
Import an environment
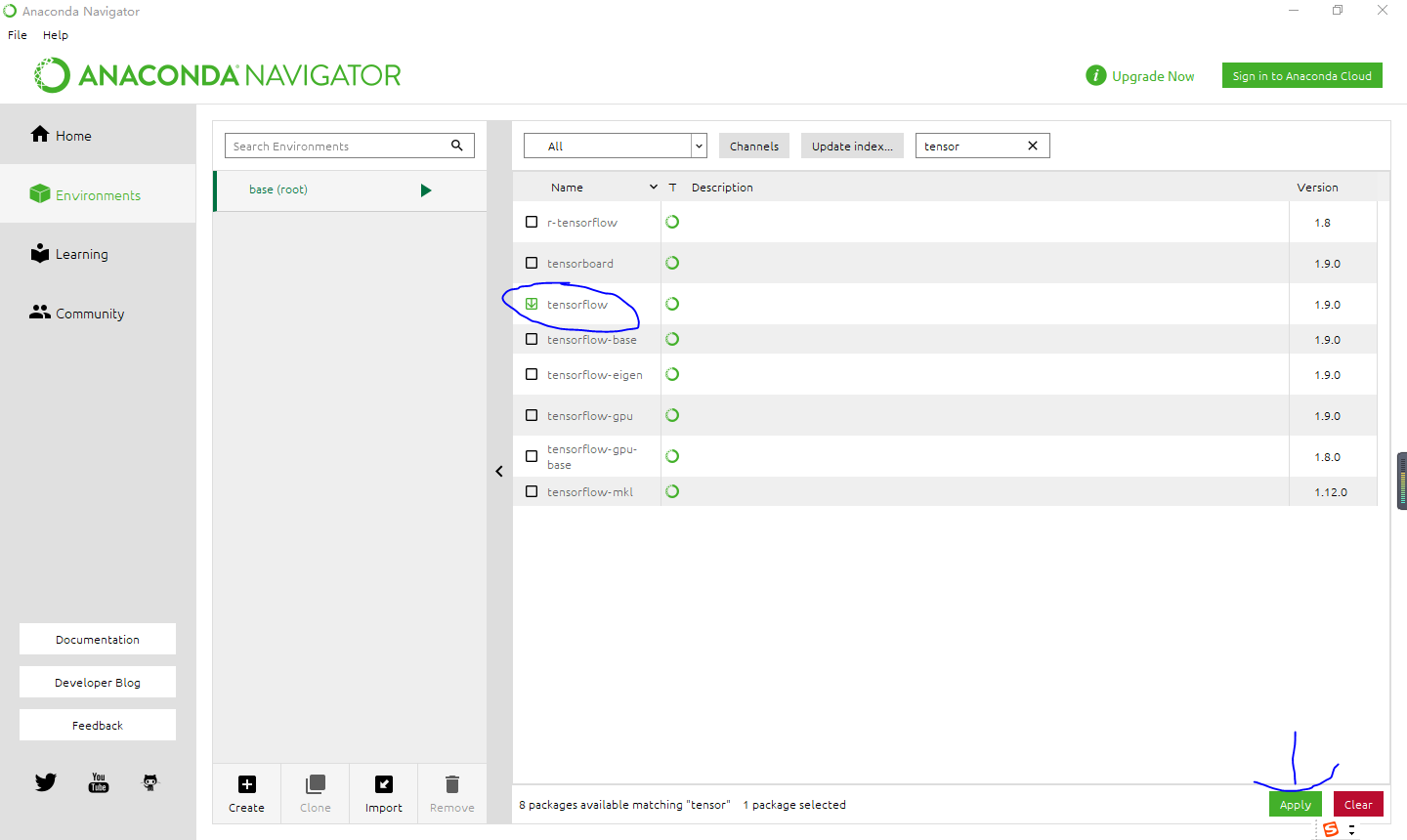[x=383, y=793]
